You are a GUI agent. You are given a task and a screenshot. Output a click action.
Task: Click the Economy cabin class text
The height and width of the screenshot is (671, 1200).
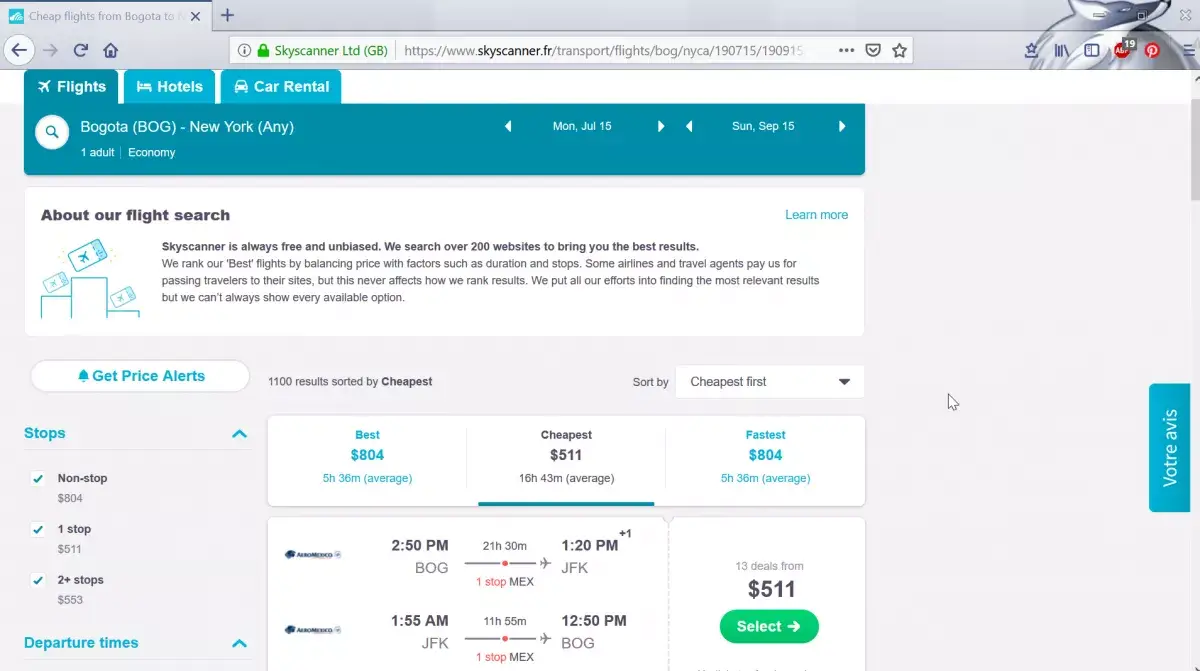[x=152, y=153]
